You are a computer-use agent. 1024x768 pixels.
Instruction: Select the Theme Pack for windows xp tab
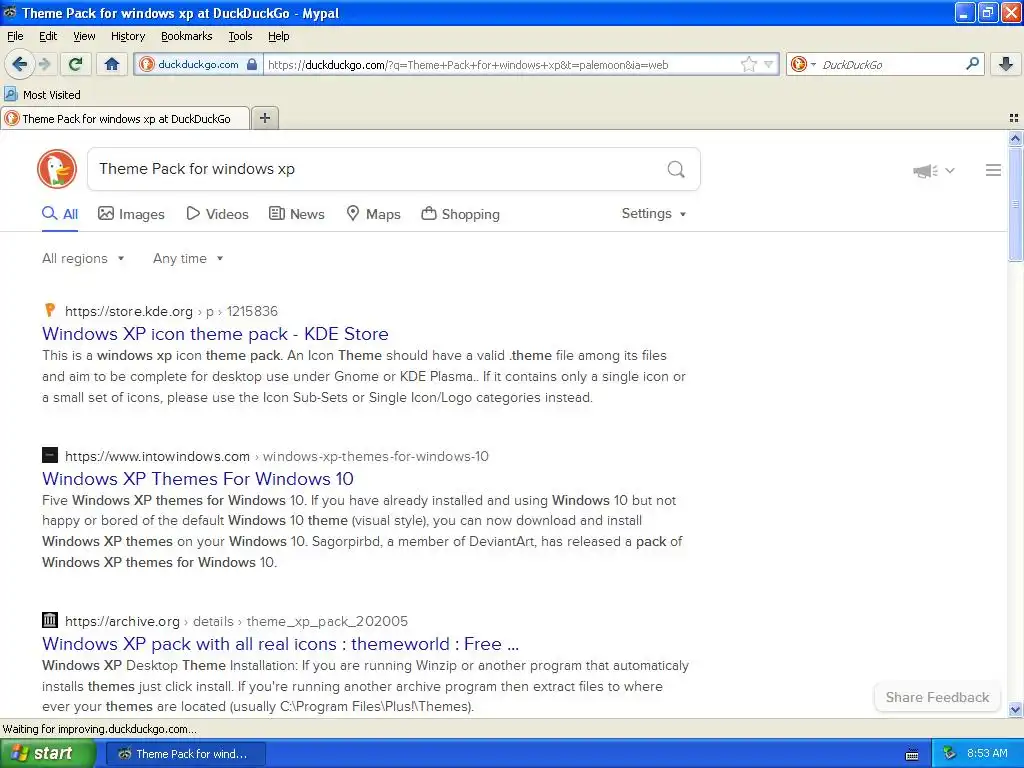125,119
